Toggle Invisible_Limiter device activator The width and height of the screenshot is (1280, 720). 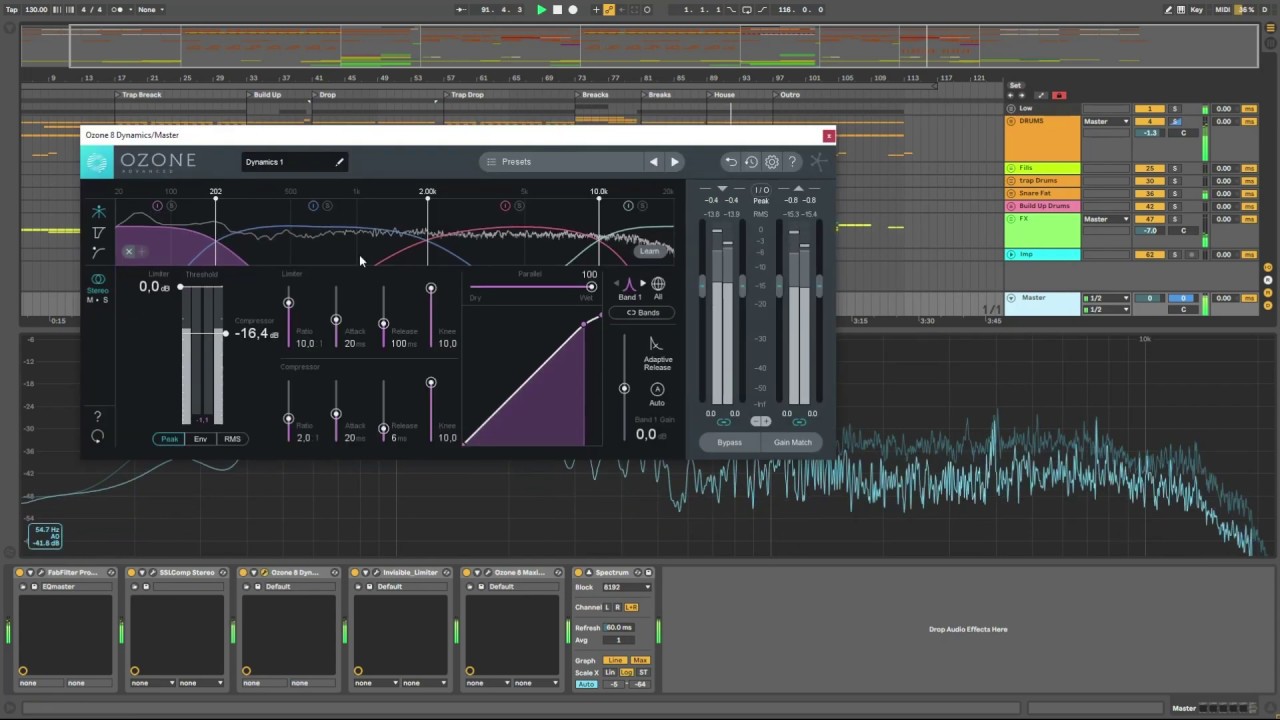(x=355, y=573)
